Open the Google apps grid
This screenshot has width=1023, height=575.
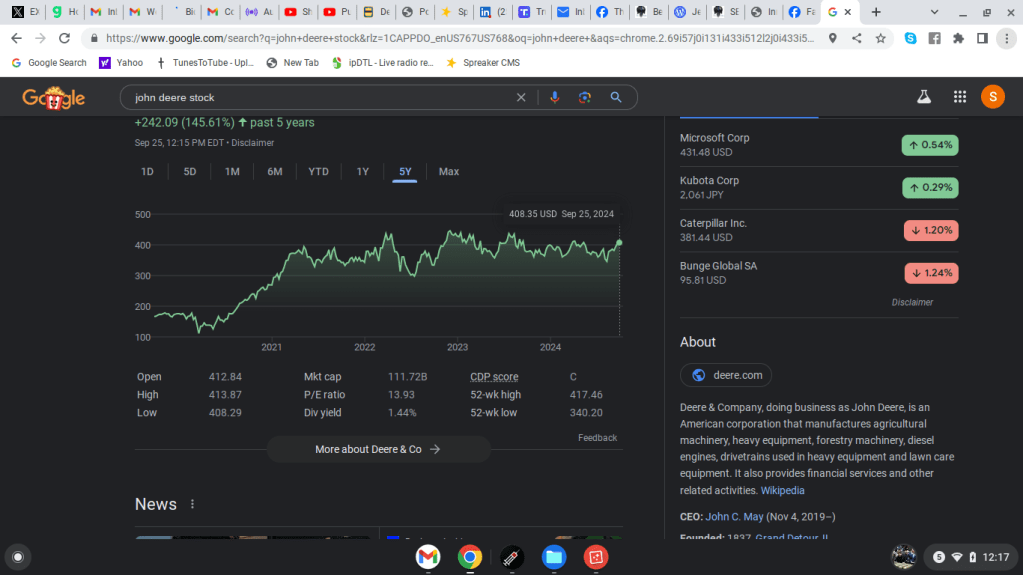click(960, 97)
